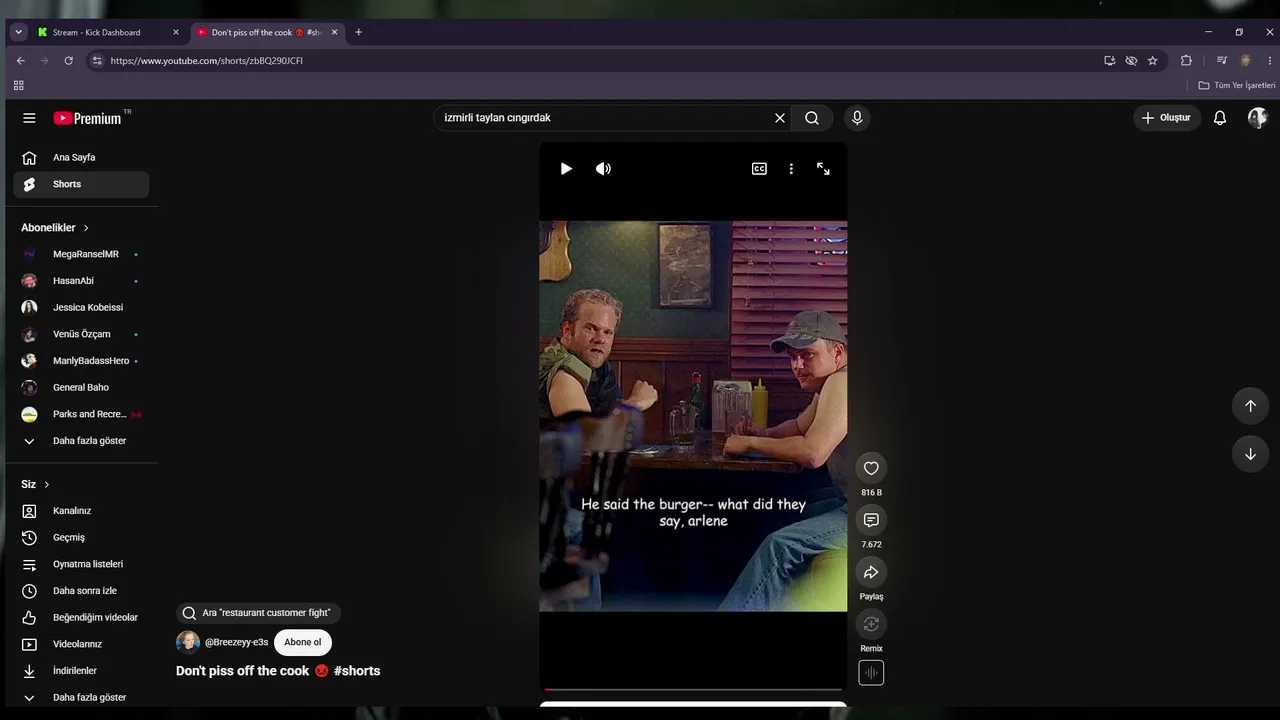Viewport: 1280px width, 720px height.
Task: Open the Tüm Yer İşaretleri bookmarks folder
Action: point(1237,86)
